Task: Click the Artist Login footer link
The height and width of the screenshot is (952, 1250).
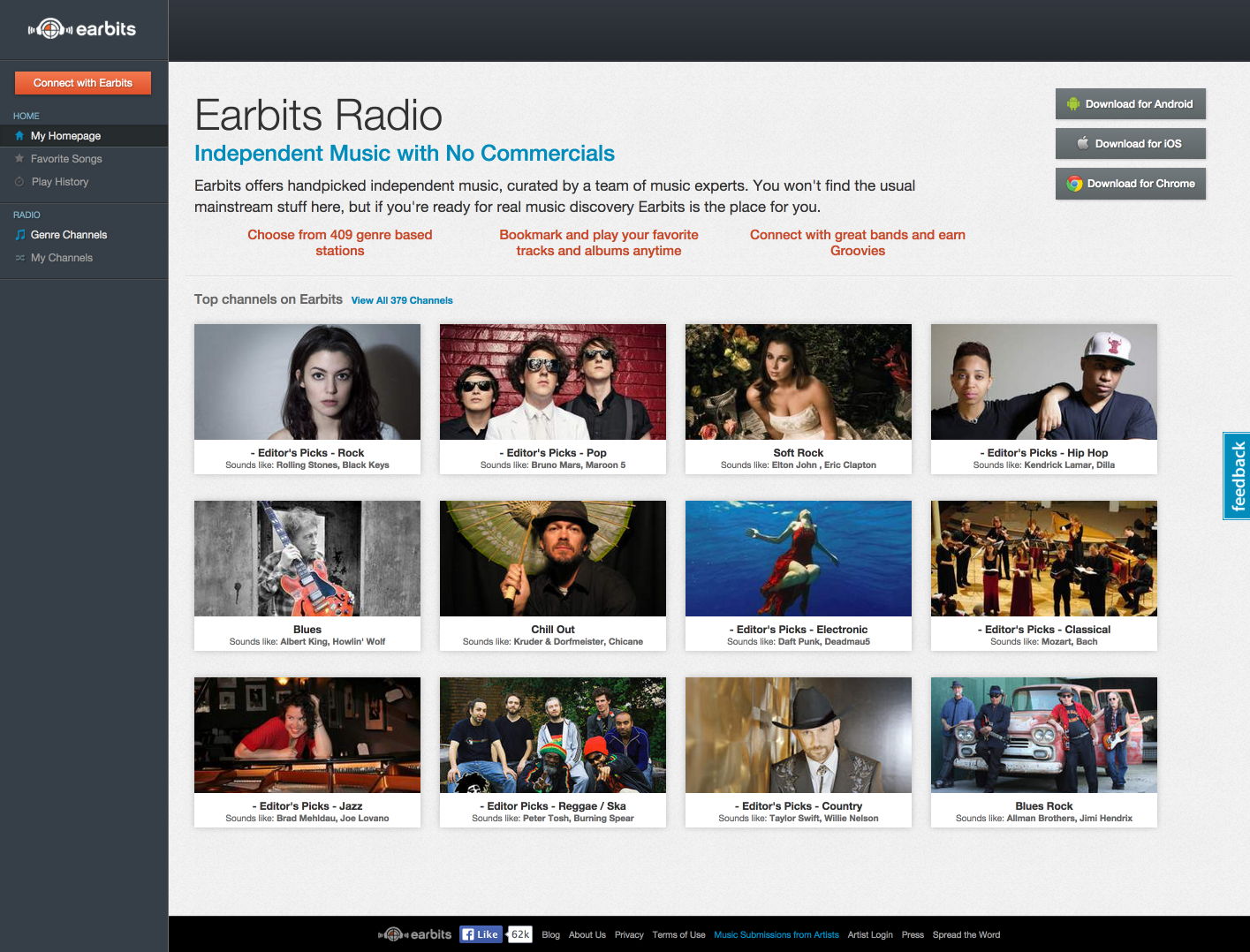Action: [x=870, y=935]
